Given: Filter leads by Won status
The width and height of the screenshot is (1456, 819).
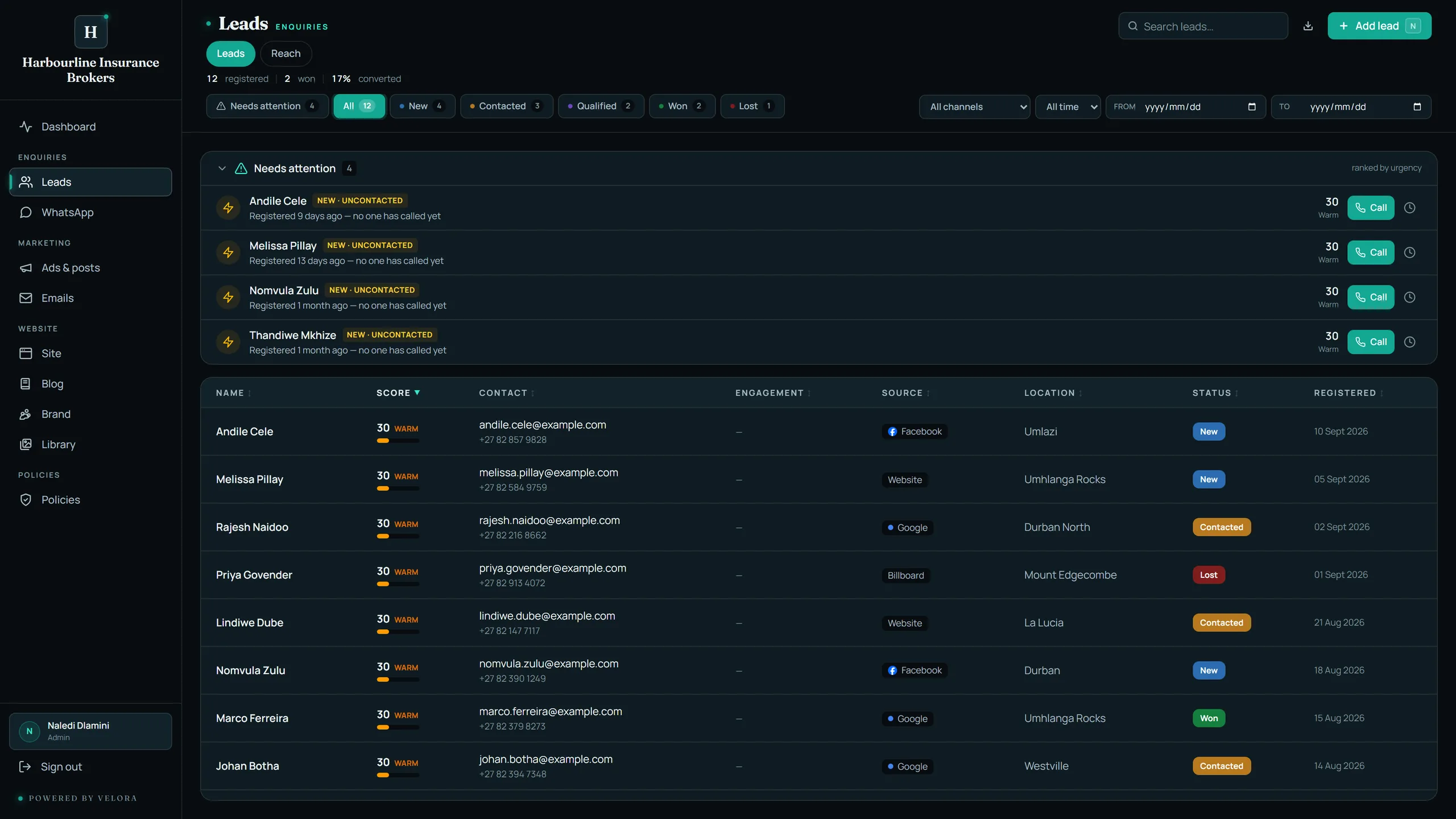Looking at the screenshot, I should tap(682, 106).
